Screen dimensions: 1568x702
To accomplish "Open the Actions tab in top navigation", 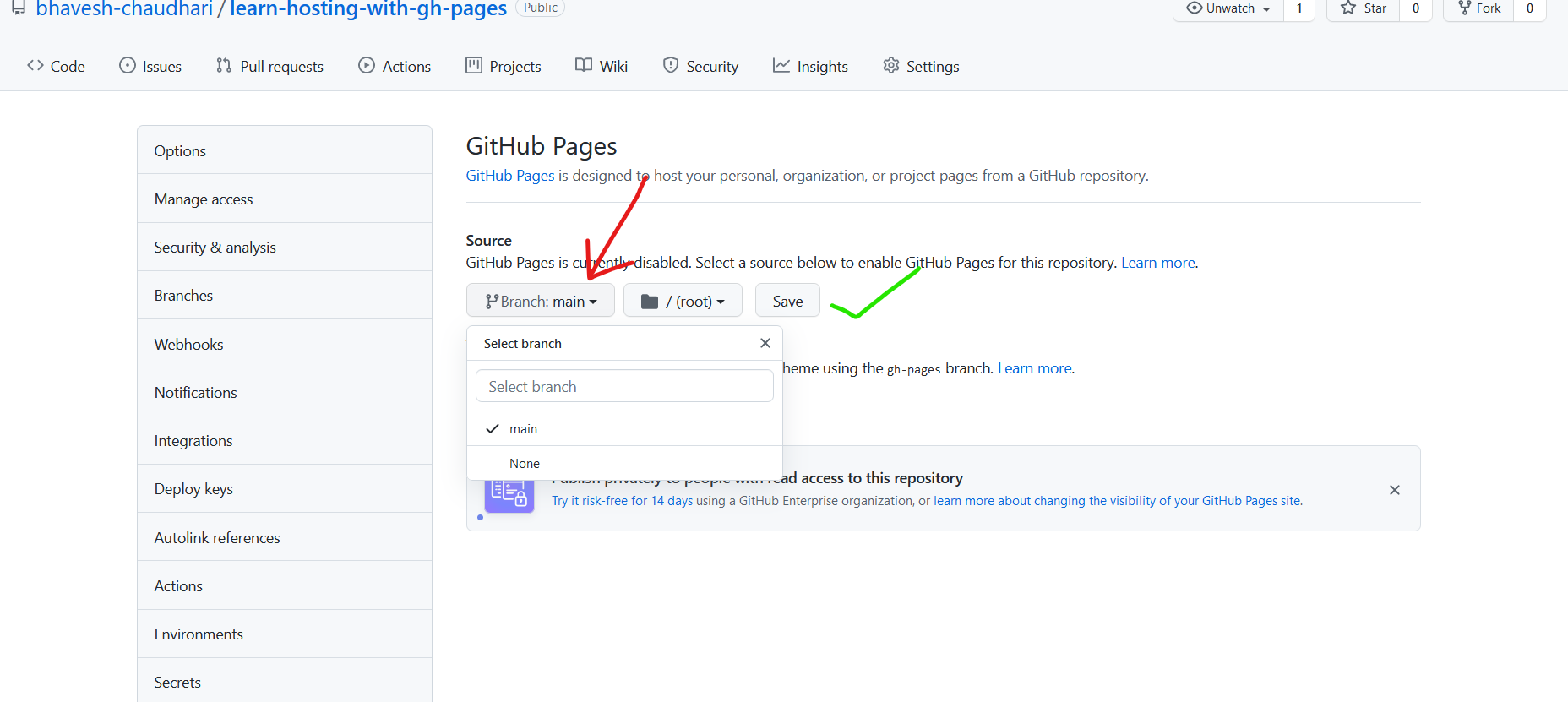I will click(395, 66).
